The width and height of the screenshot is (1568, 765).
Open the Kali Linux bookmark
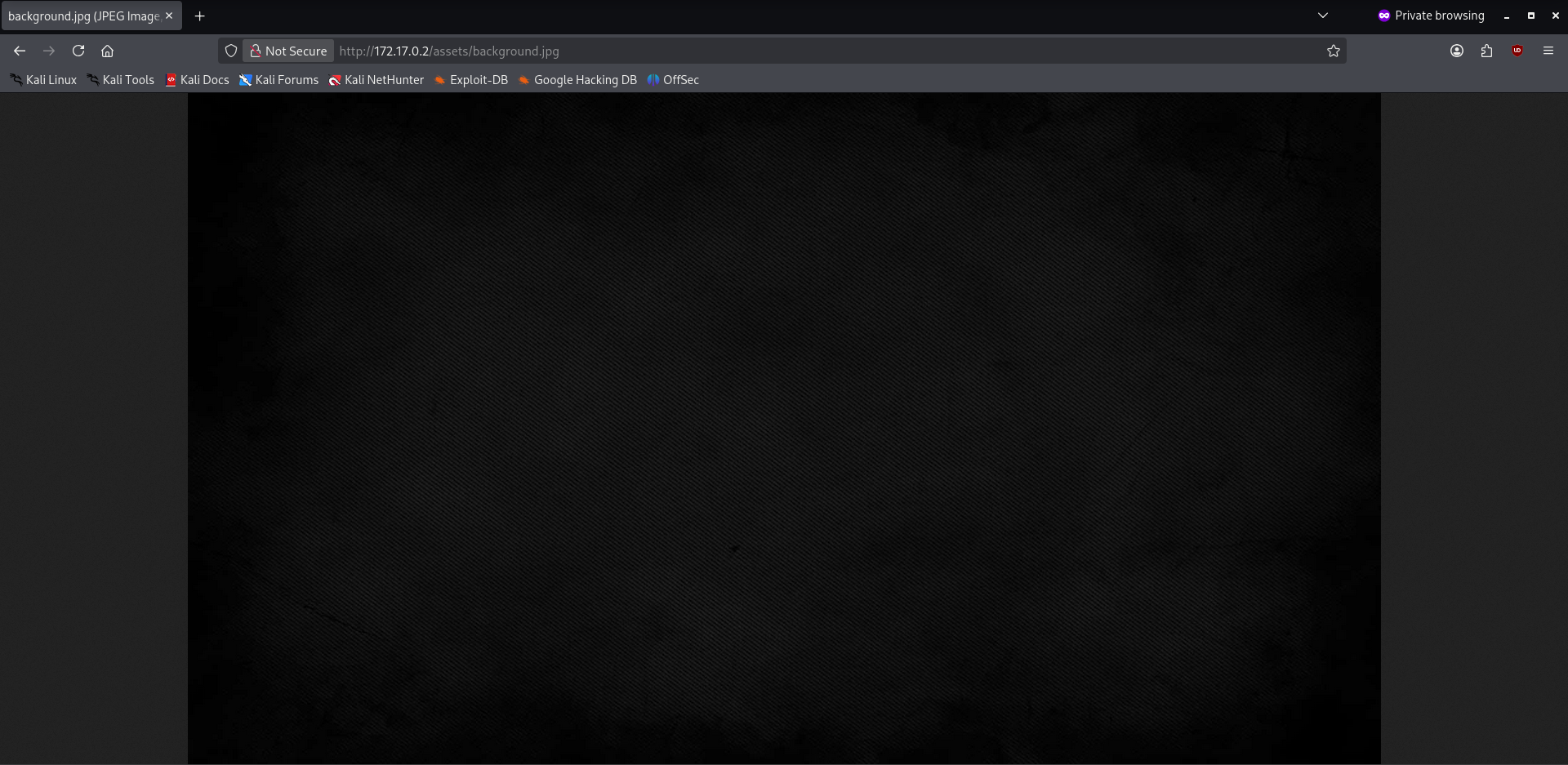point(43,79)
